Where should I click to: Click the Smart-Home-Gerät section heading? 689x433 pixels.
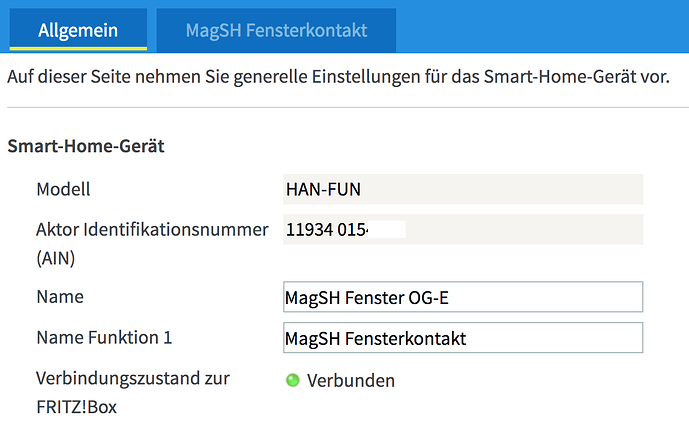(85, 146)
